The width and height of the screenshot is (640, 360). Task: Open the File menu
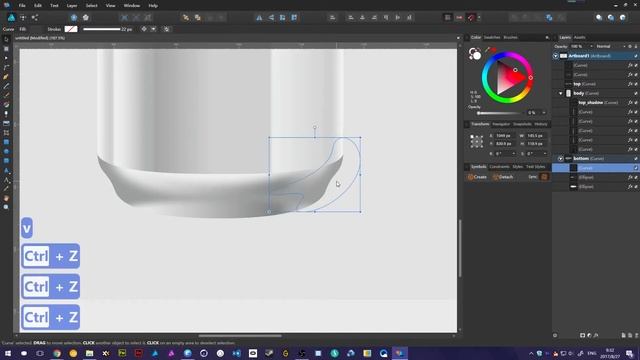(22, 6)
